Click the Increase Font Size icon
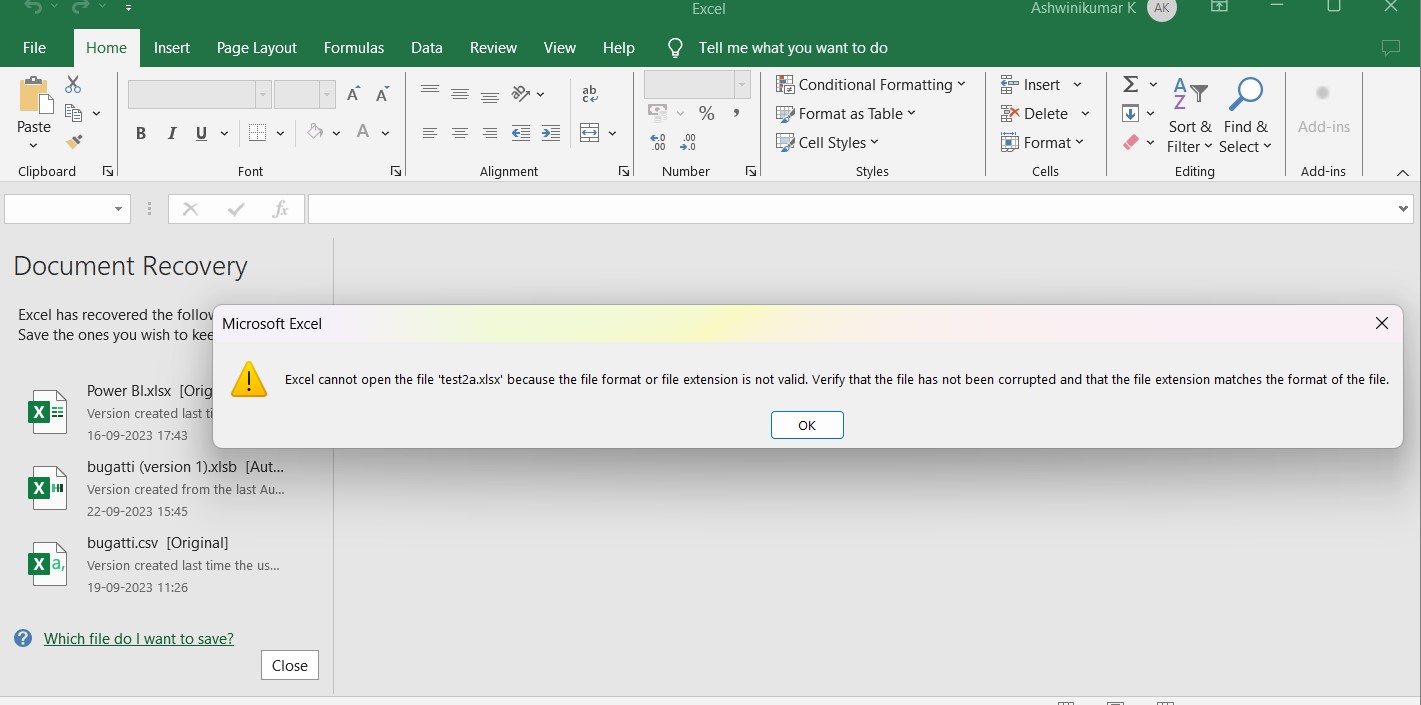The height and width of the screenshot is (705, 1421). 353,95
